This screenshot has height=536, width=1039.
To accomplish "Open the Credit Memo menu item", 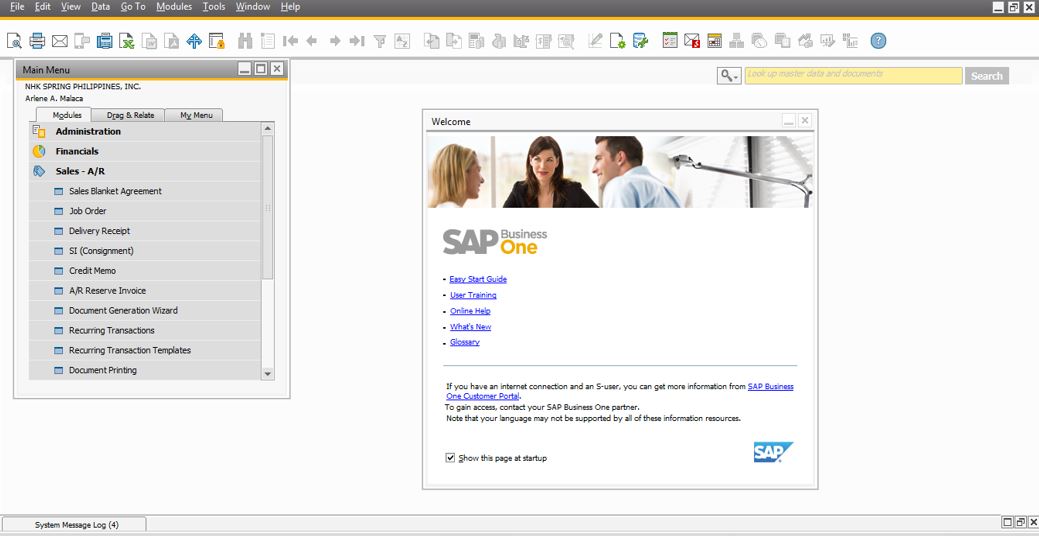I will tap(145, 270).
